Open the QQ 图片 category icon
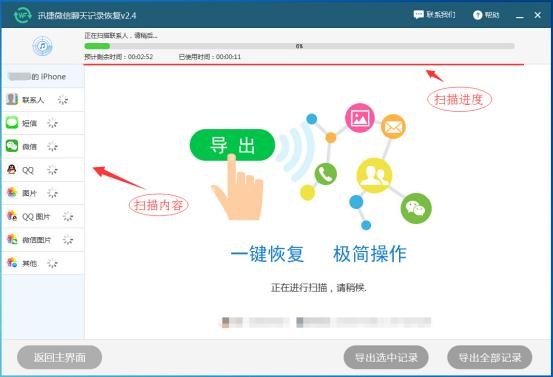This screenshot has height=377, width=553. click(x=12, y=215)
